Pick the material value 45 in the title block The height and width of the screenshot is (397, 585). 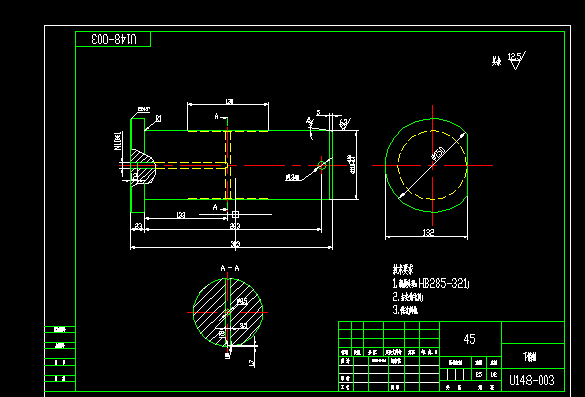point(469,339)
